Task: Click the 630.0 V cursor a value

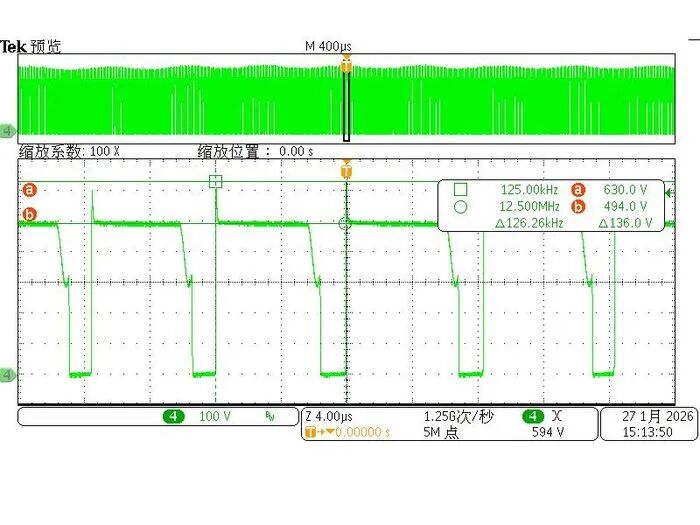Action: coord(625,190)
